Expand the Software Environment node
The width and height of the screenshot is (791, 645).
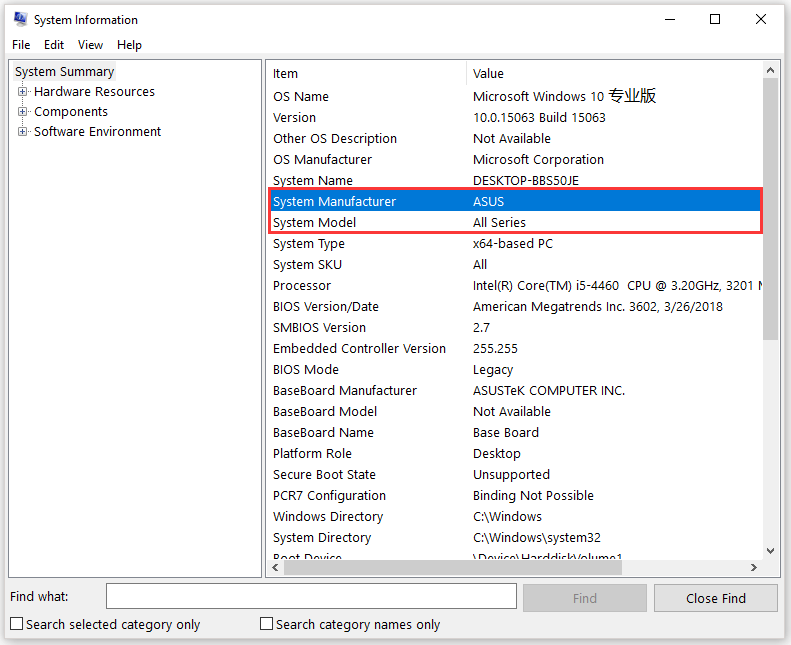pyautogui.click(x=22, y=132)
